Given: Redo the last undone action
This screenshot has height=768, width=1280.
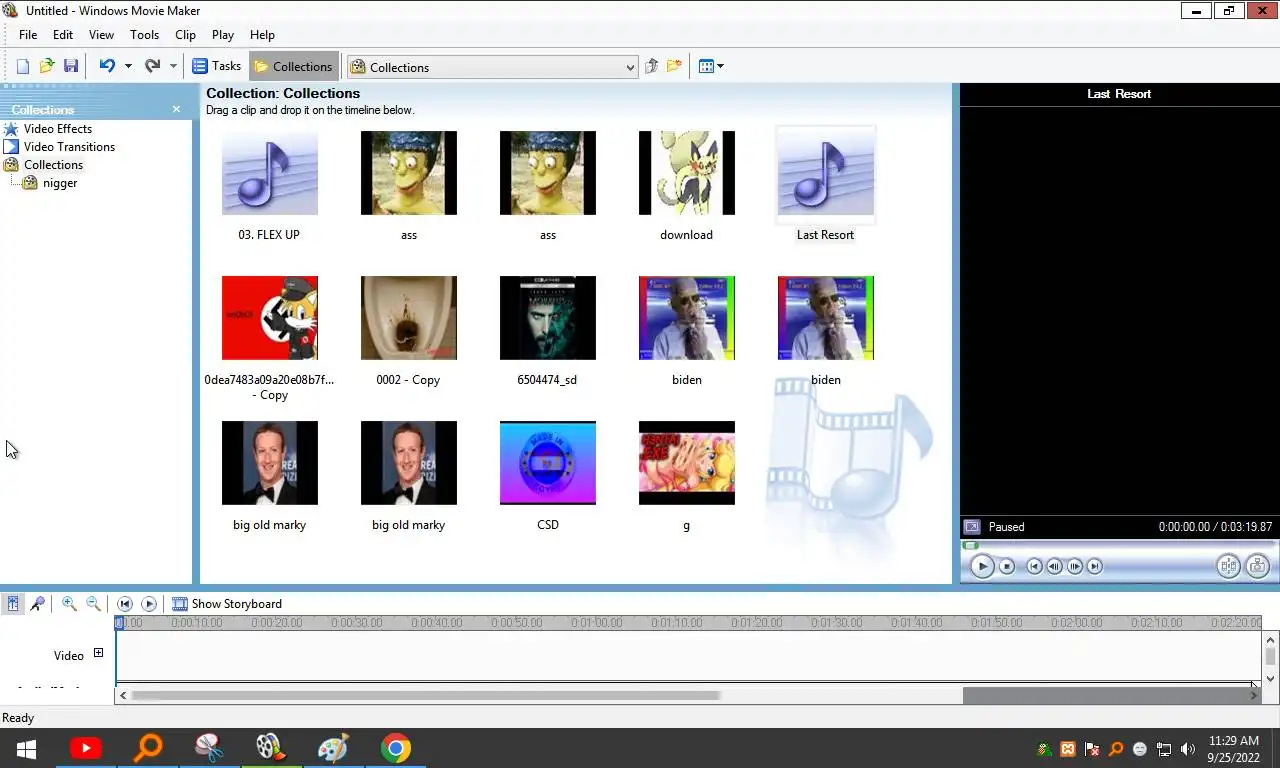Looking at the screenshot, I should pyautogui.click(x=152, y=66).
